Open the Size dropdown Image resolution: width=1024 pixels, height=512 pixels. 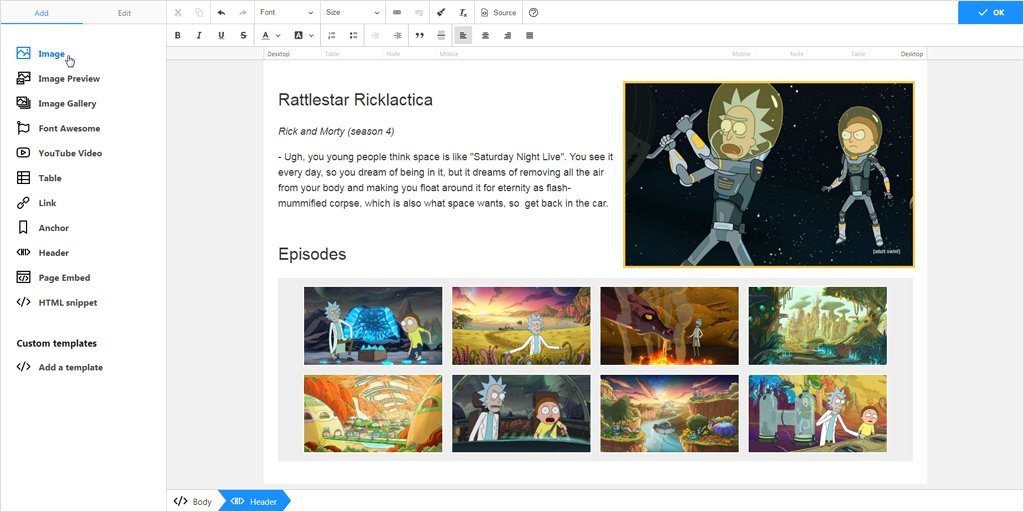point(353,12)
